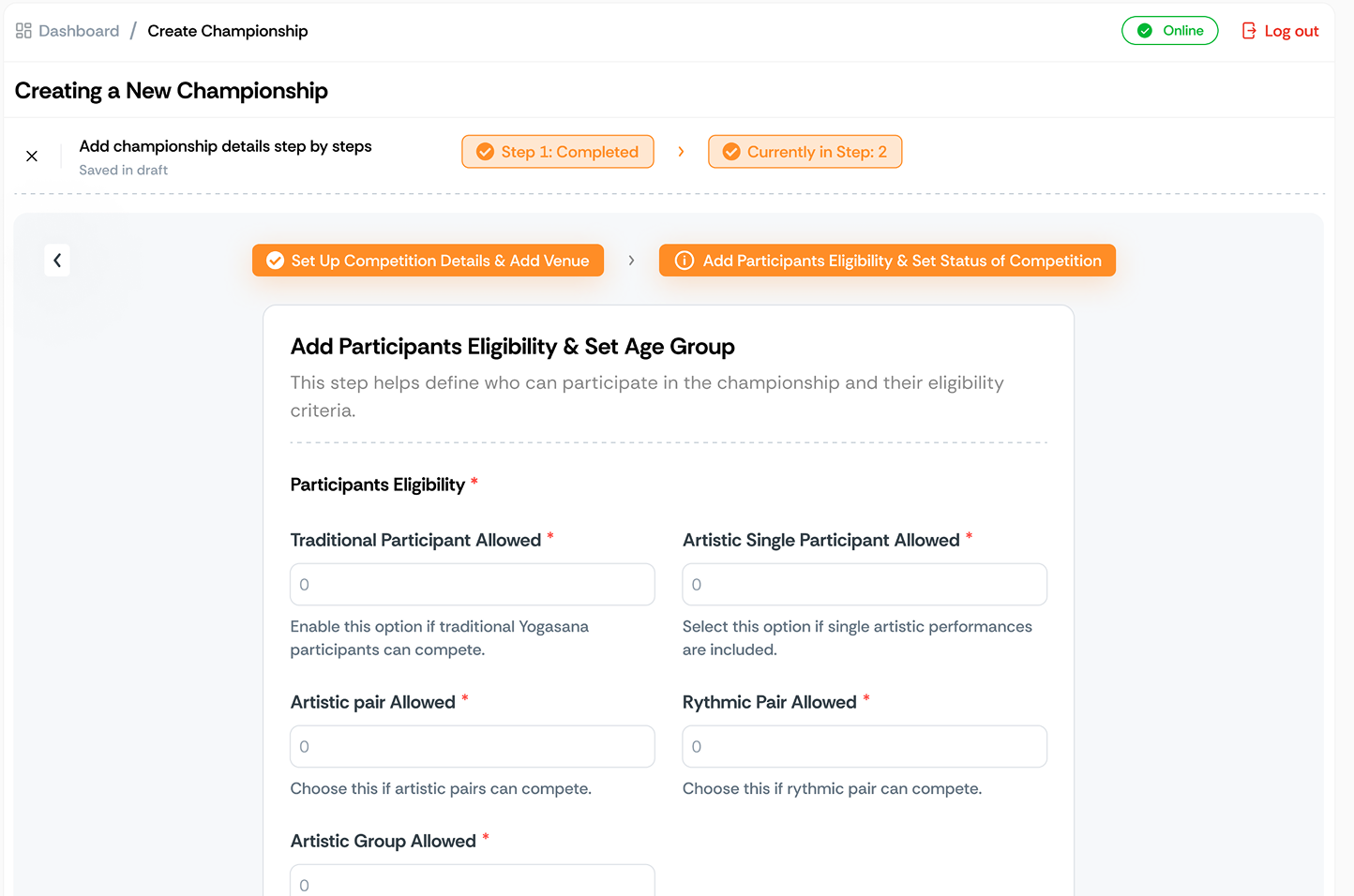This screenshot has width=1354, height=896.
Task: Open Set Up Competition Details & Add Venue tab
Action: tap(439, 261)
